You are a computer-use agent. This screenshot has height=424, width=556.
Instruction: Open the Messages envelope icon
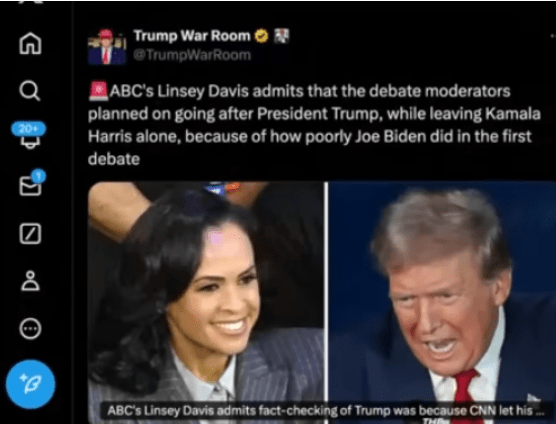point(31,184)
